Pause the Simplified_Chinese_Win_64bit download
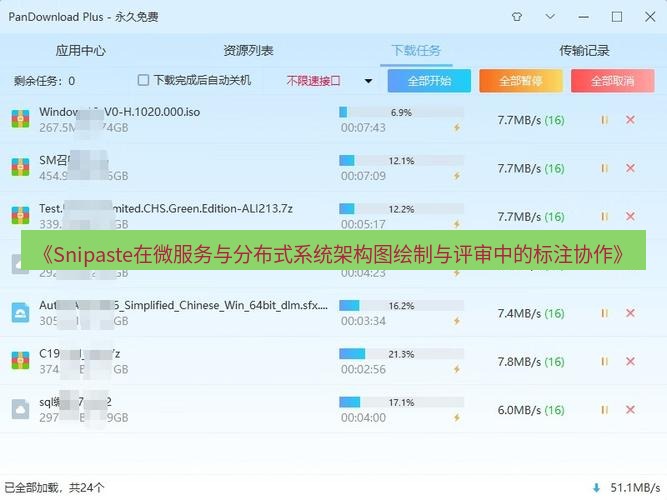 point(604,313)
